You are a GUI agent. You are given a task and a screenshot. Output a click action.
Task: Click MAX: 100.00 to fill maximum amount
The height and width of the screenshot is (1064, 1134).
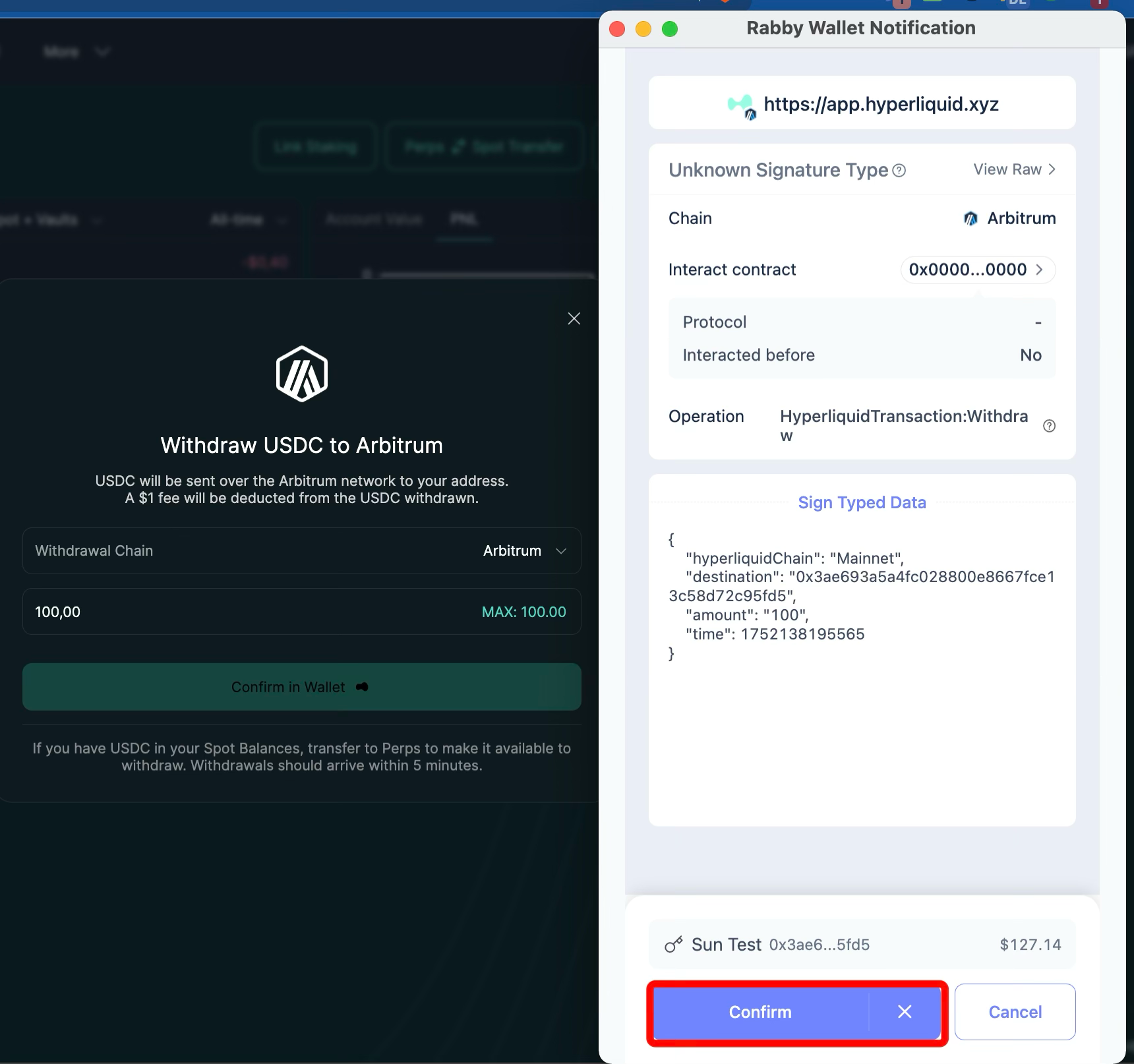tap(523, 612)
